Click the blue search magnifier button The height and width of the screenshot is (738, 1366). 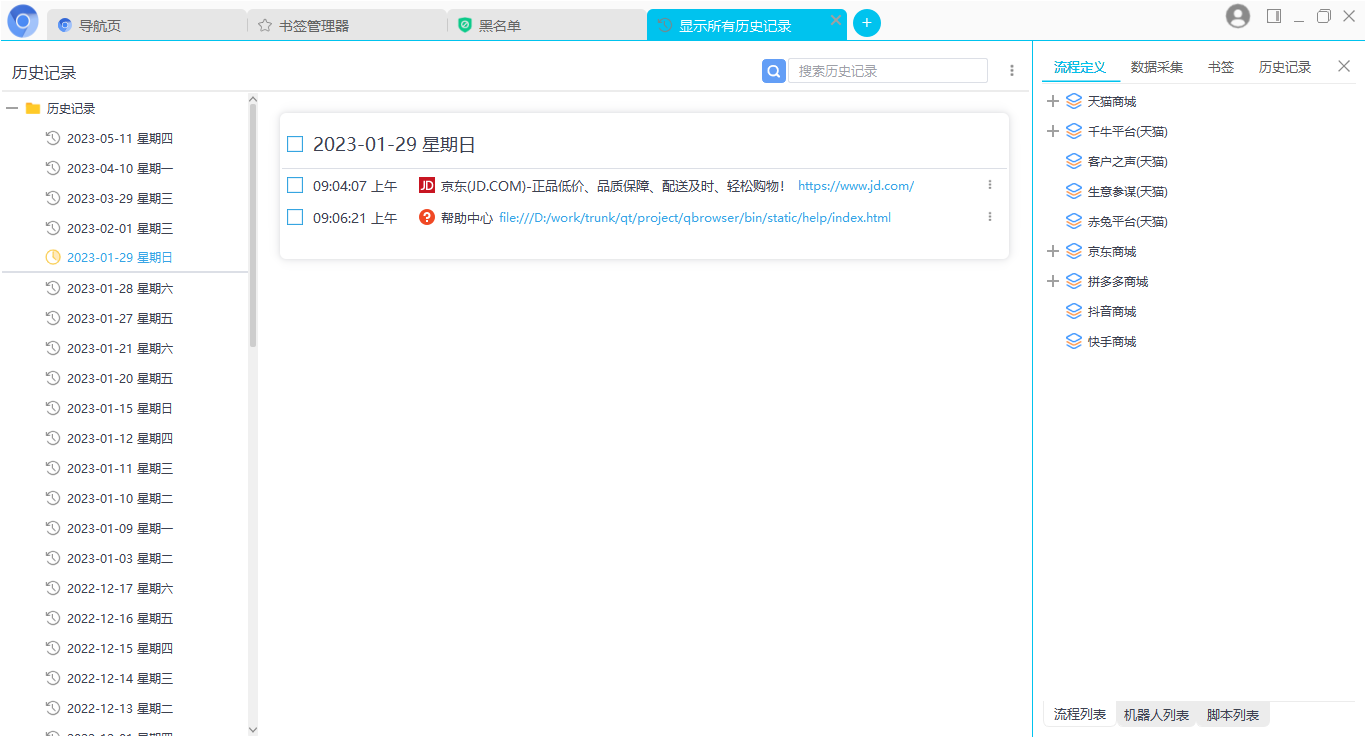774,71
